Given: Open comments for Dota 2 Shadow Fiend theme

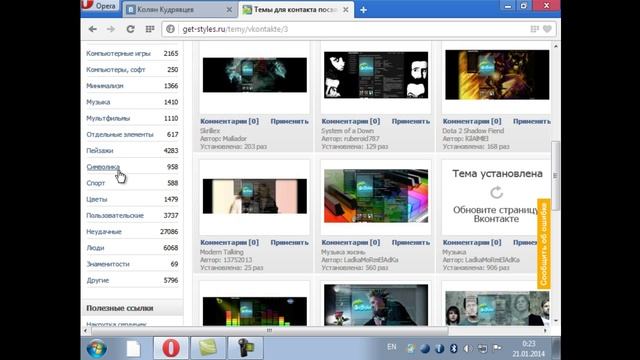Looking at the screenshot, I should click(472, 121).
